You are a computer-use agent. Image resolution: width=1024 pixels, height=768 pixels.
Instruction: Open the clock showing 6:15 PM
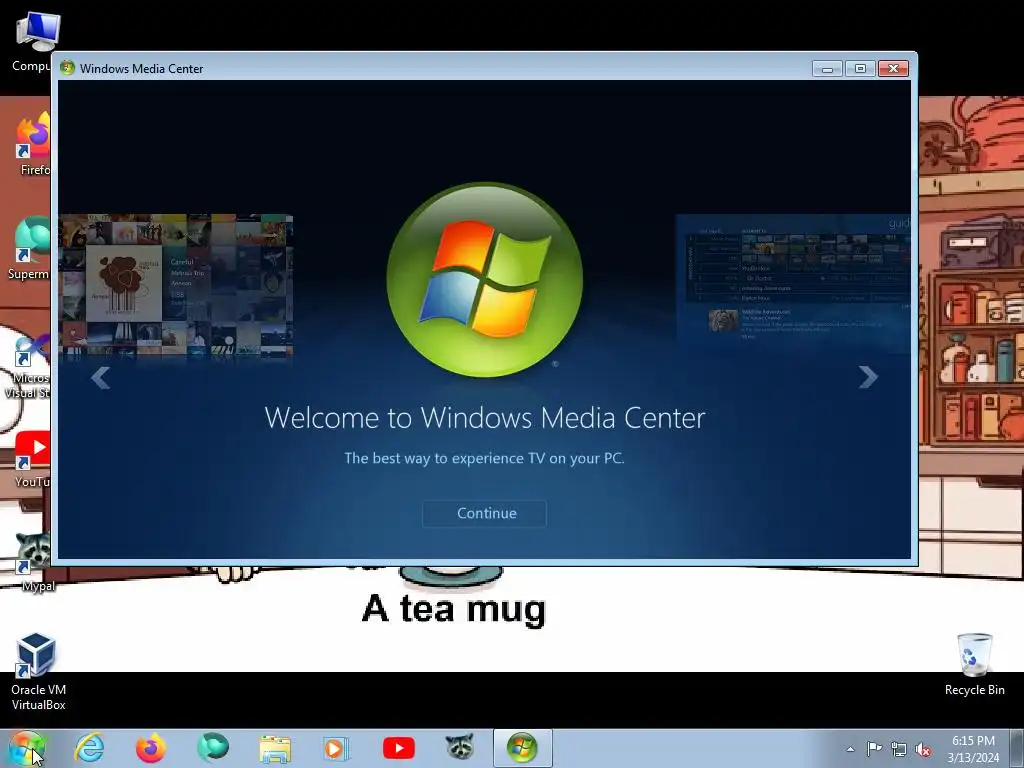973,748
